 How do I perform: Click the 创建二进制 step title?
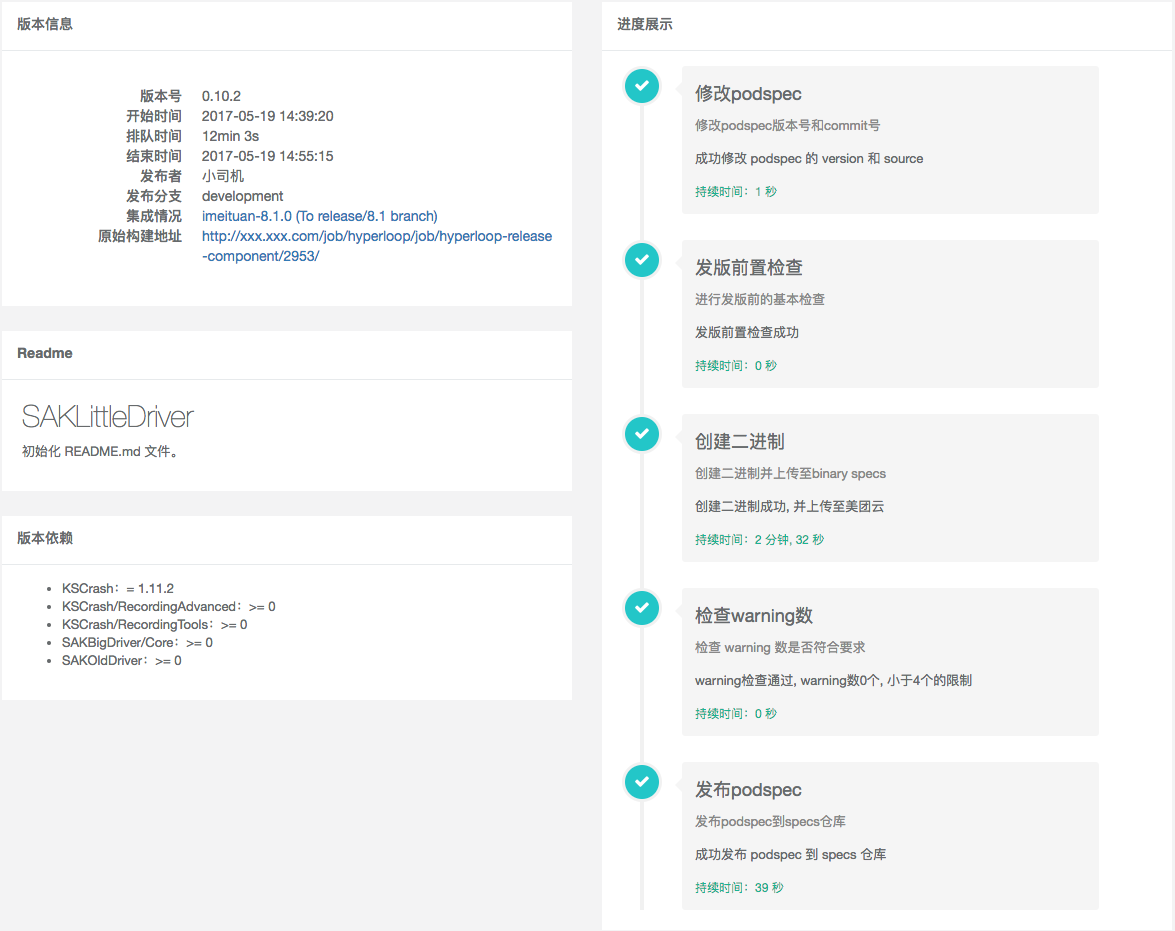coord(740,442)
